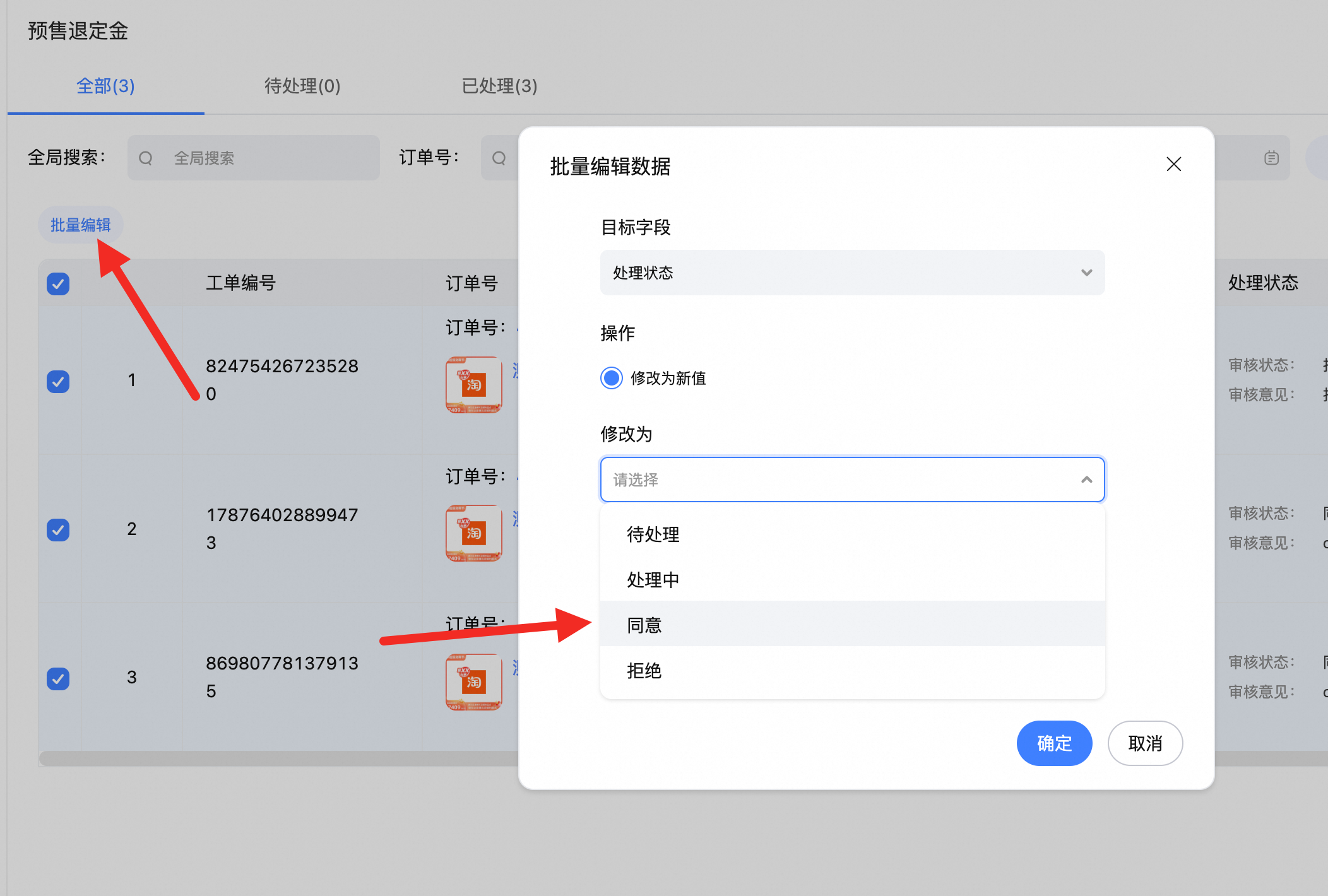This screenshot has width=1328, height=896.
Task: Click the calendar icon in date field
Action: 1271,158
